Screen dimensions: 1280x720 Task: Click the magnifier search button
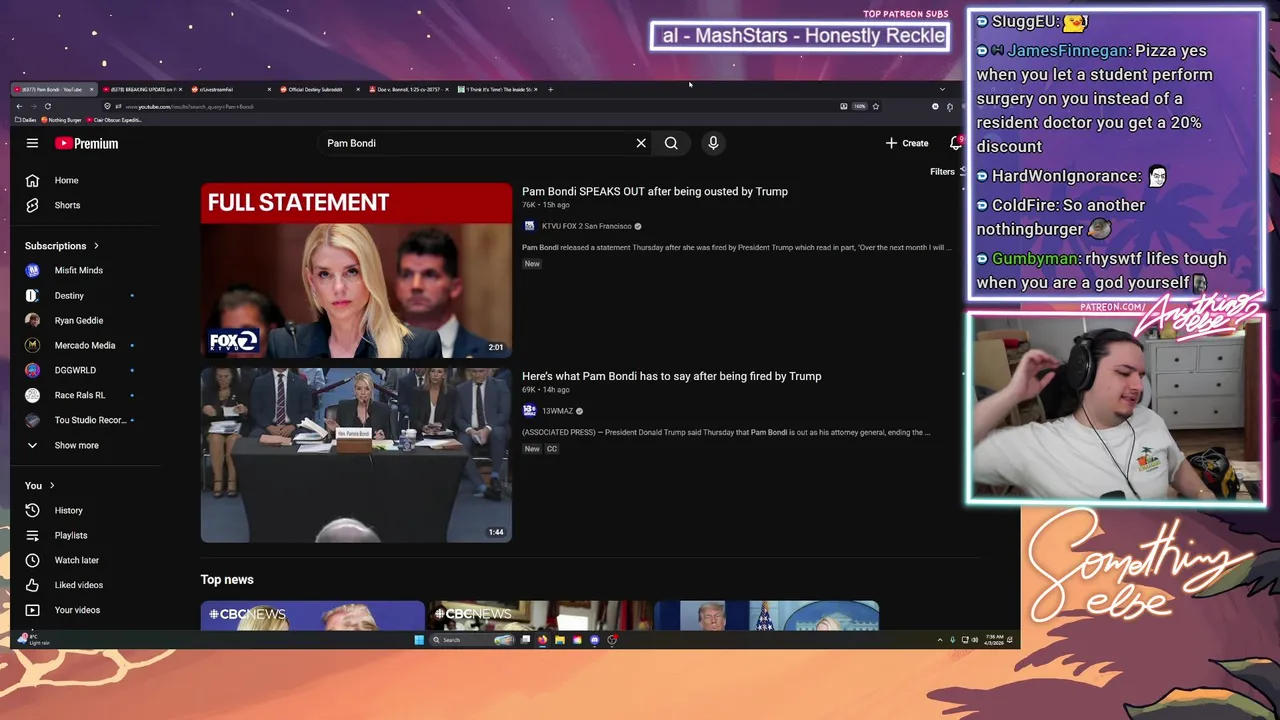pyautogui.click(x=671, y=143)
